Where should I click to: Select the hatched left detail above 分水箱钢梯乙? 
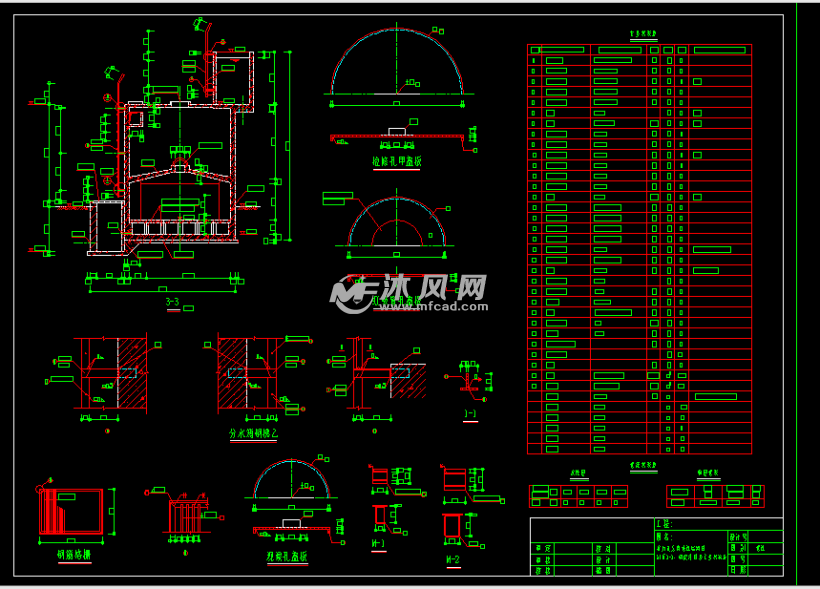pos(106,374)
